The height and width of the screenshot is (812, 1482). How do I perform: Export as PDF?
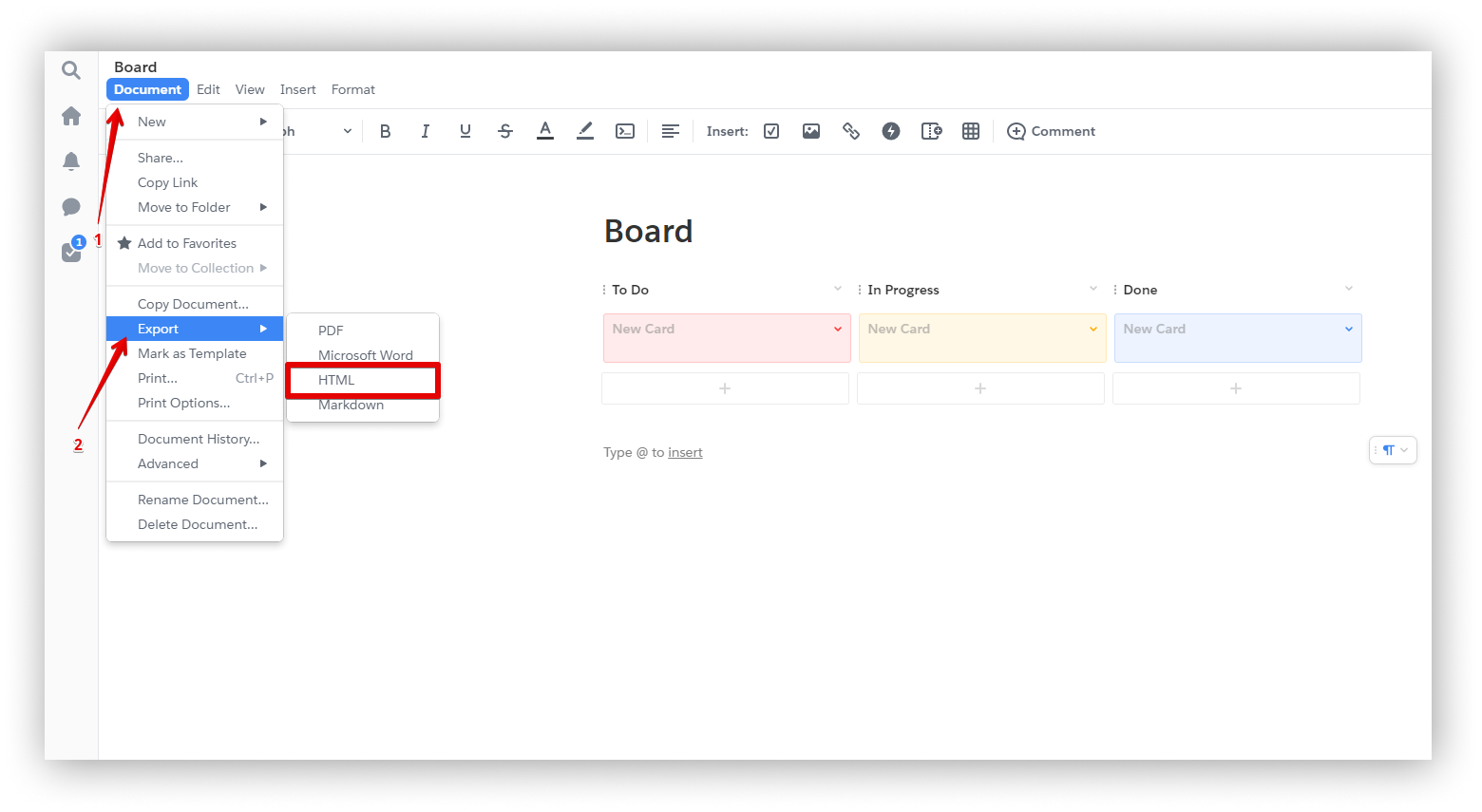pos(363,330)
